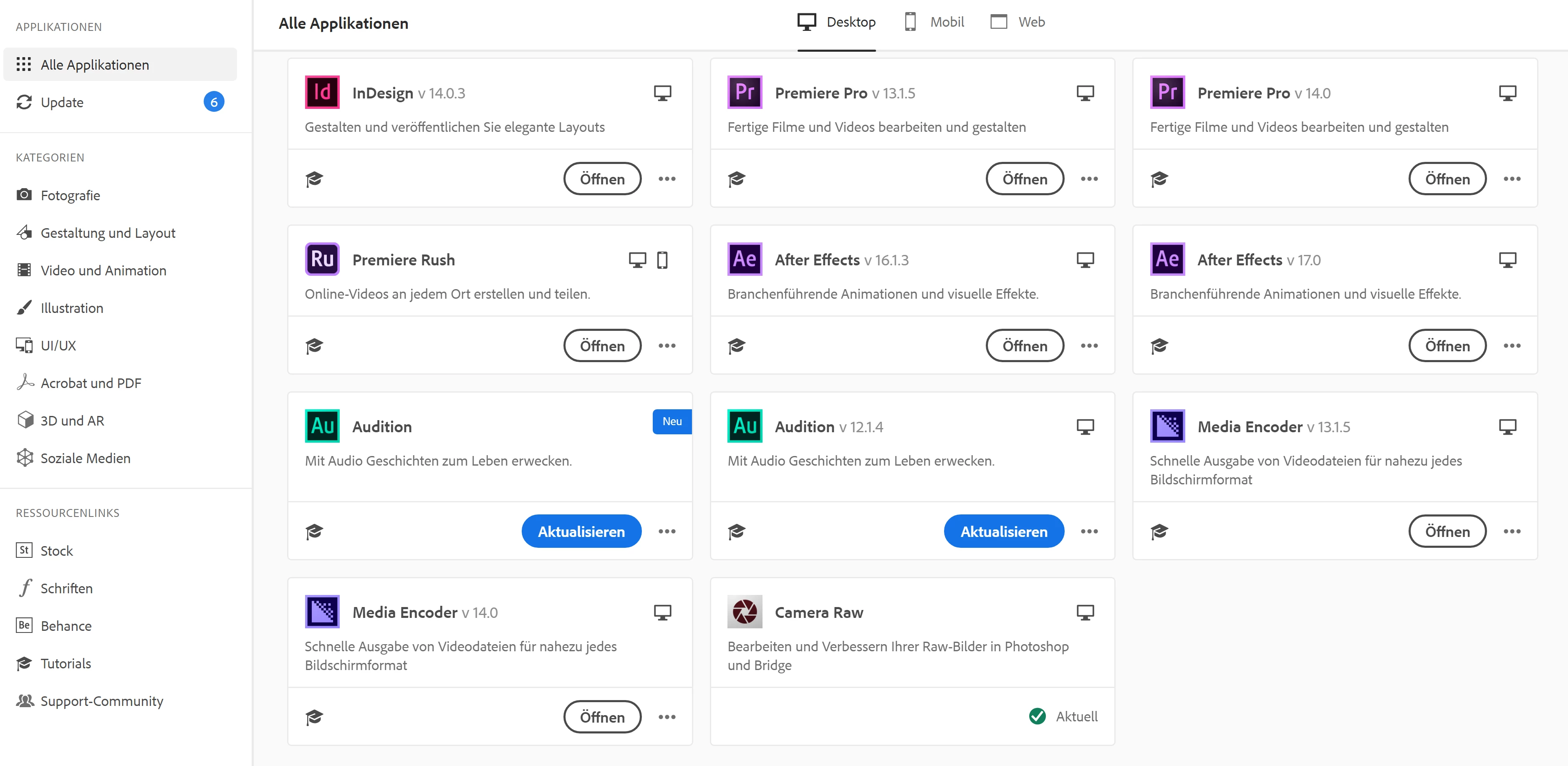
Task: Click the Camera Raw aperture icon
Action: 745,612
